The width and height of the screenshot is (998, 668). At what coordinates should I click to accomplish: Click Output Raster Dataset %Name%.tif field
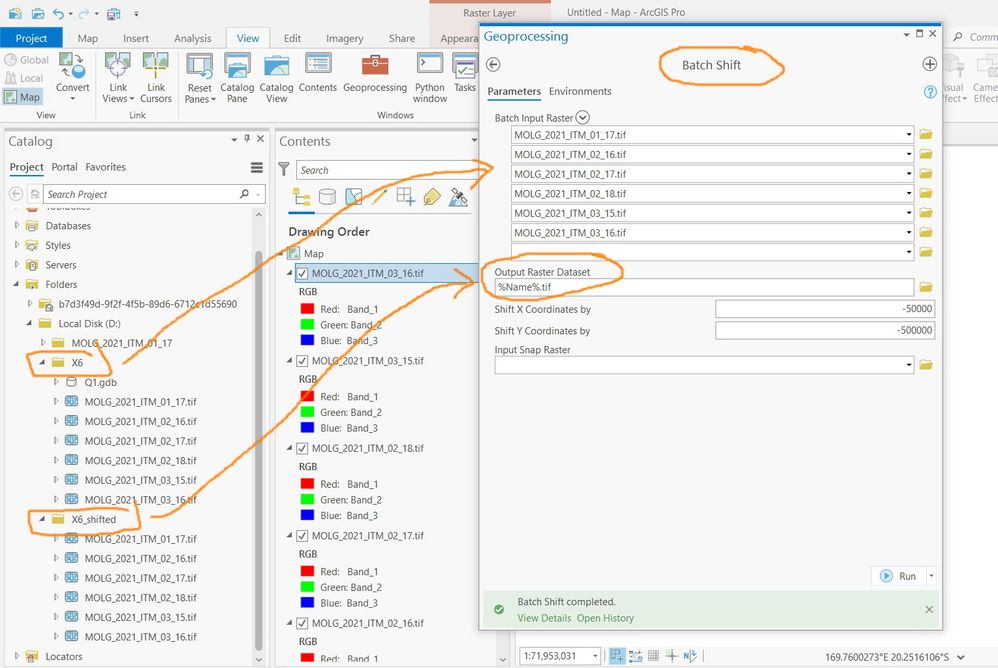(x=704, y=288)
